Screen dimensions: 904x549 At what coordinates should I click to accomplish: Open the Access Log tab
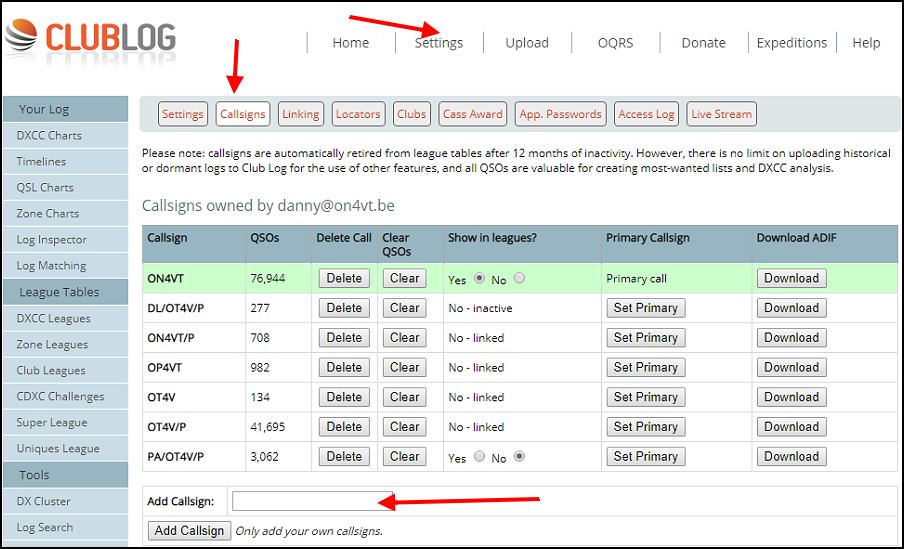pyautogui.click(x=646, y=114)
